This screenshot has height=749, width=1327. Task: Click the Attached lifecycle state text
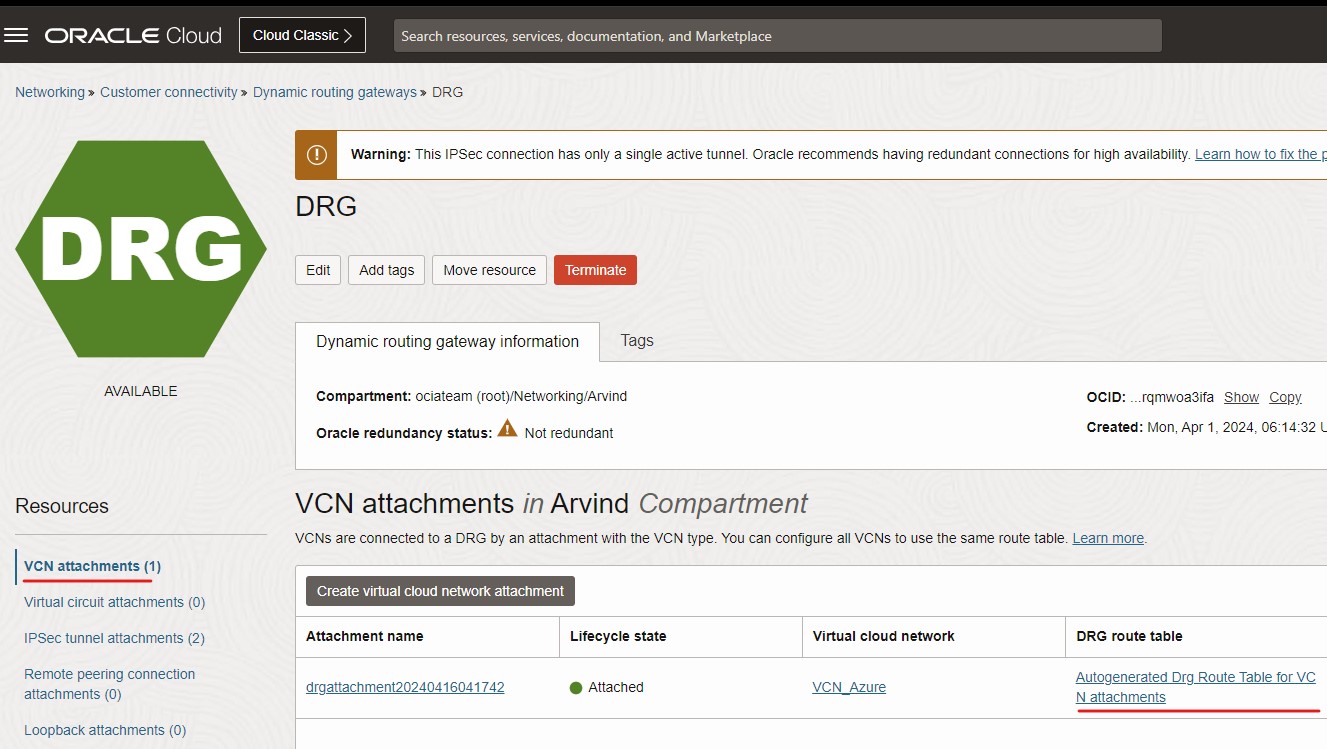click(616, 688)
